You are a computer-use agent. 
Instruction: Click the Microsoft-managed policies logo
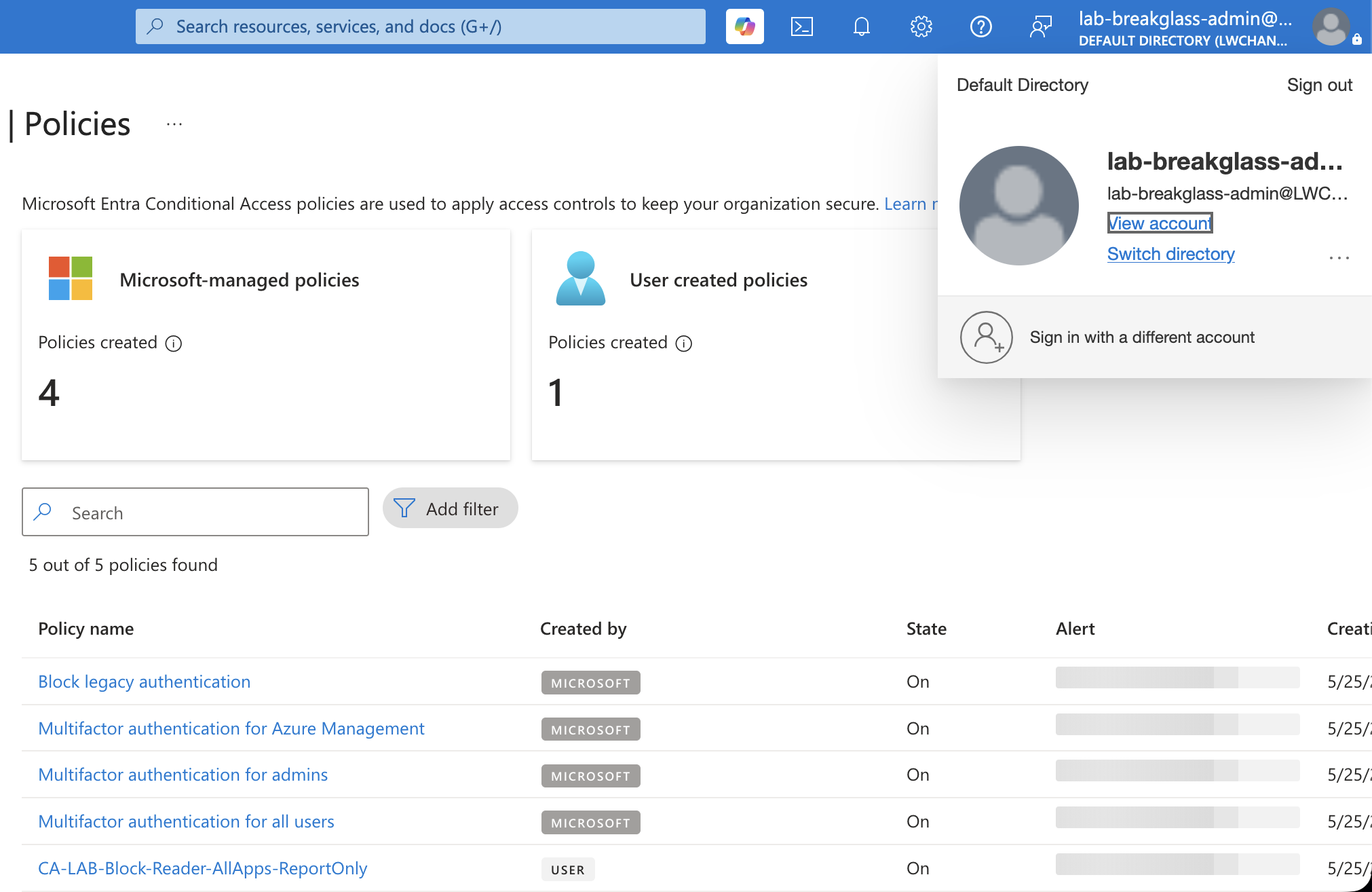point(71,278)
